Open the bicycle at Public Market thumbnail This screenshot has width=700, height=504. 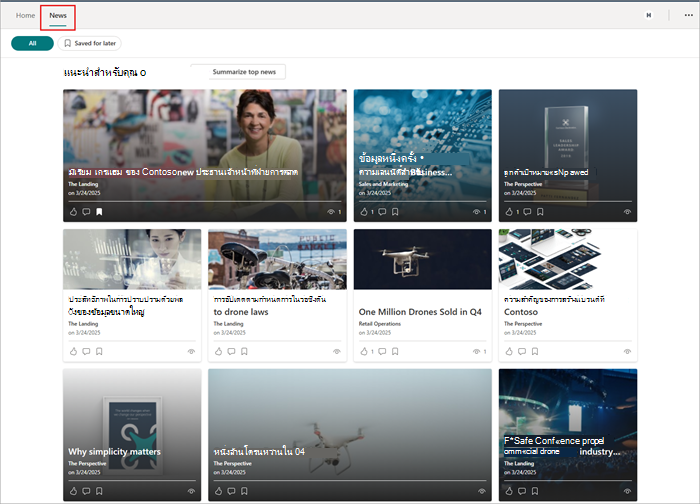pyautogui.click(x=277, y=259)
